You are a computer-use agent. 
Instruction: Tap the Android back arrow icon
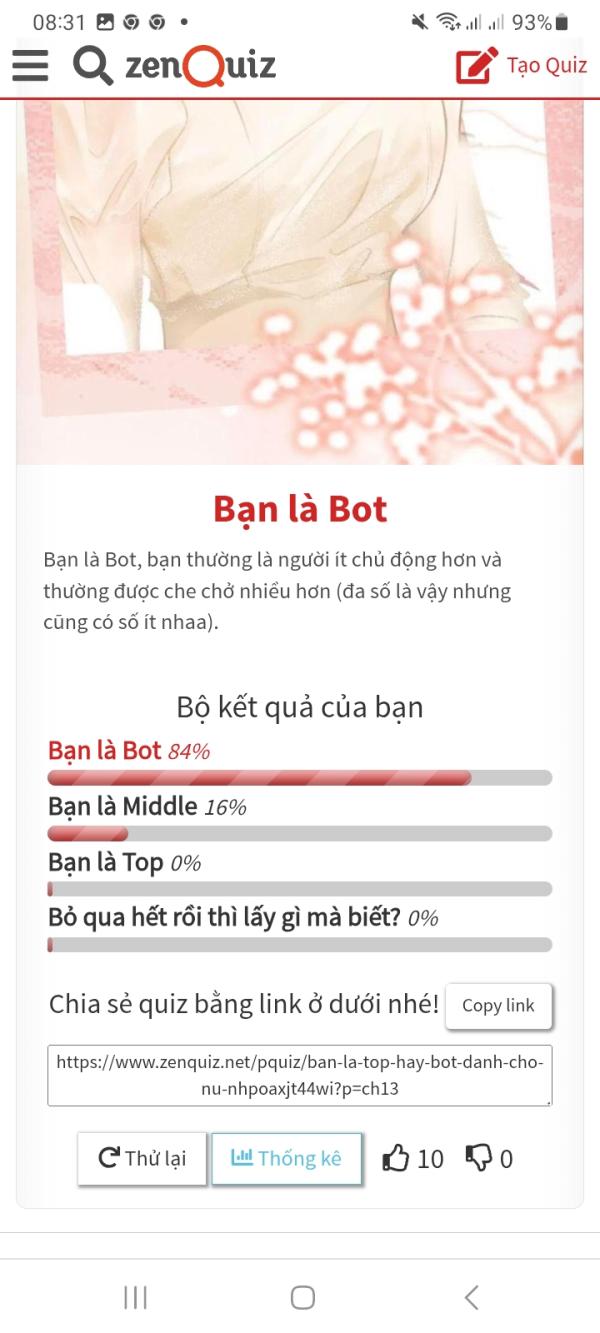click(x=471, y=1297)
